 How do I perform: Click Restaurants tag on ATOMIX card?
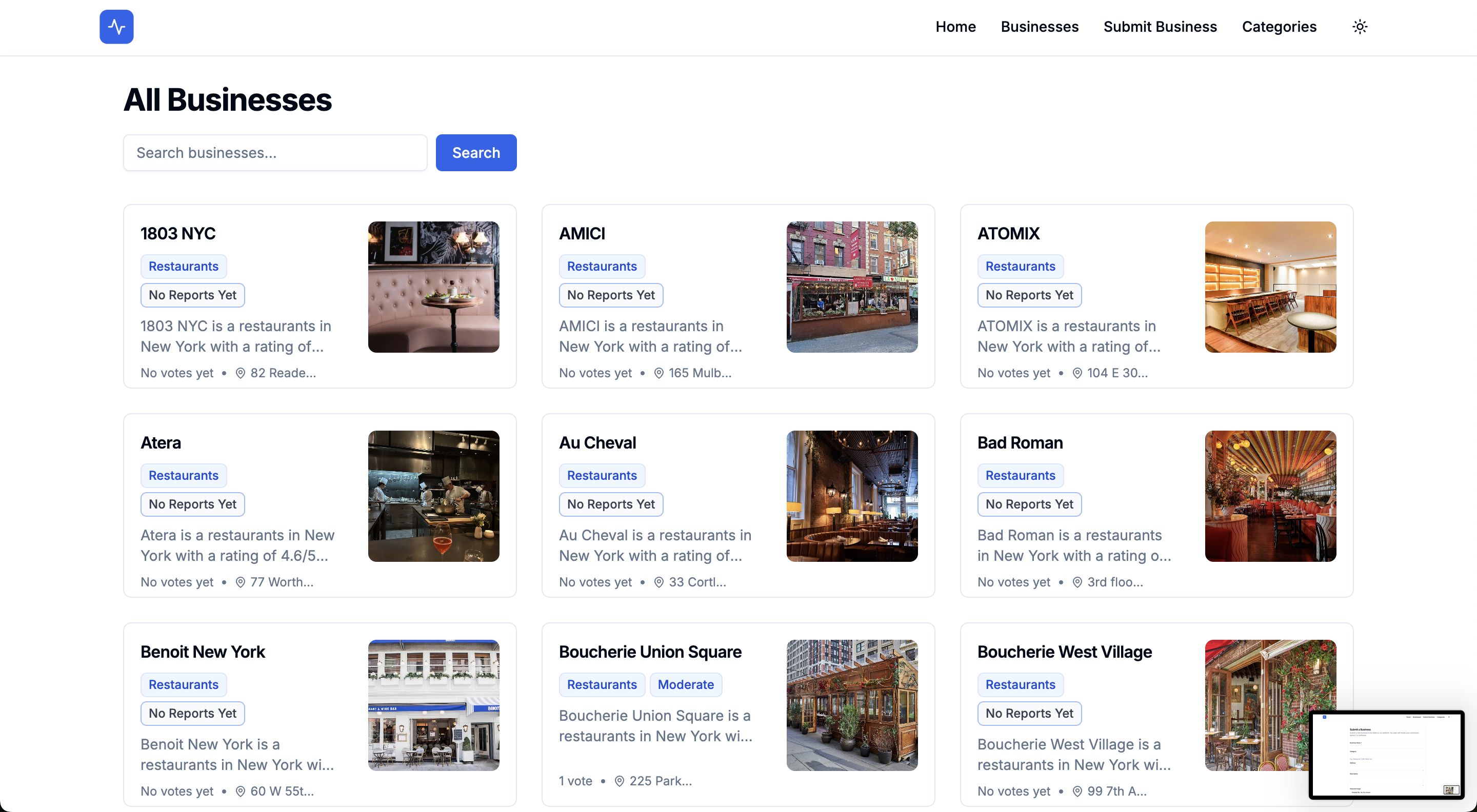[x=1021, y=267]
